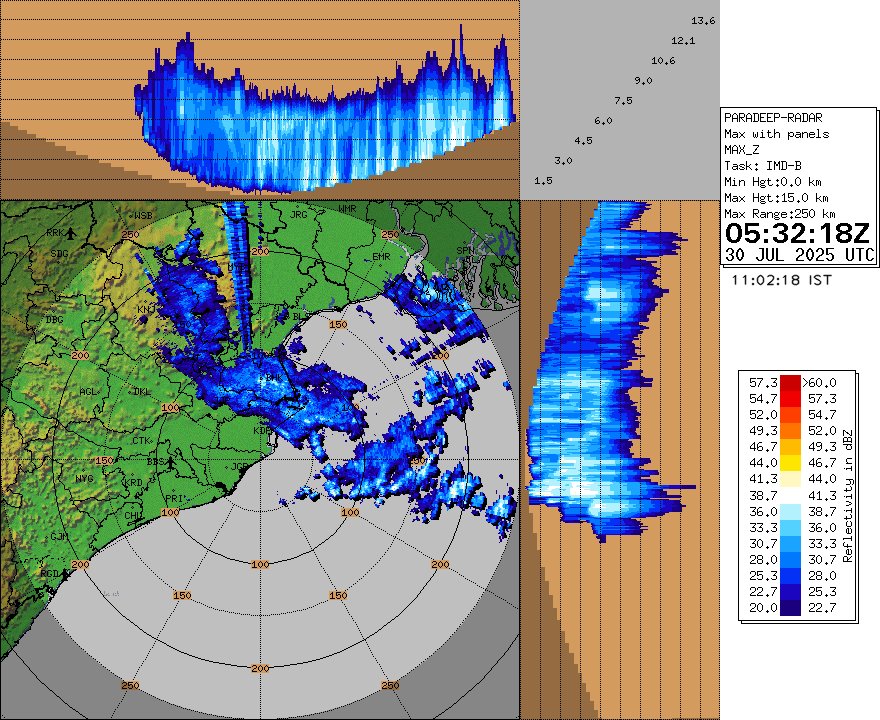Screen dimensions: 880x720
Task: Select the date '30 JUL 2025 UTC'
Action: (800, 255)
